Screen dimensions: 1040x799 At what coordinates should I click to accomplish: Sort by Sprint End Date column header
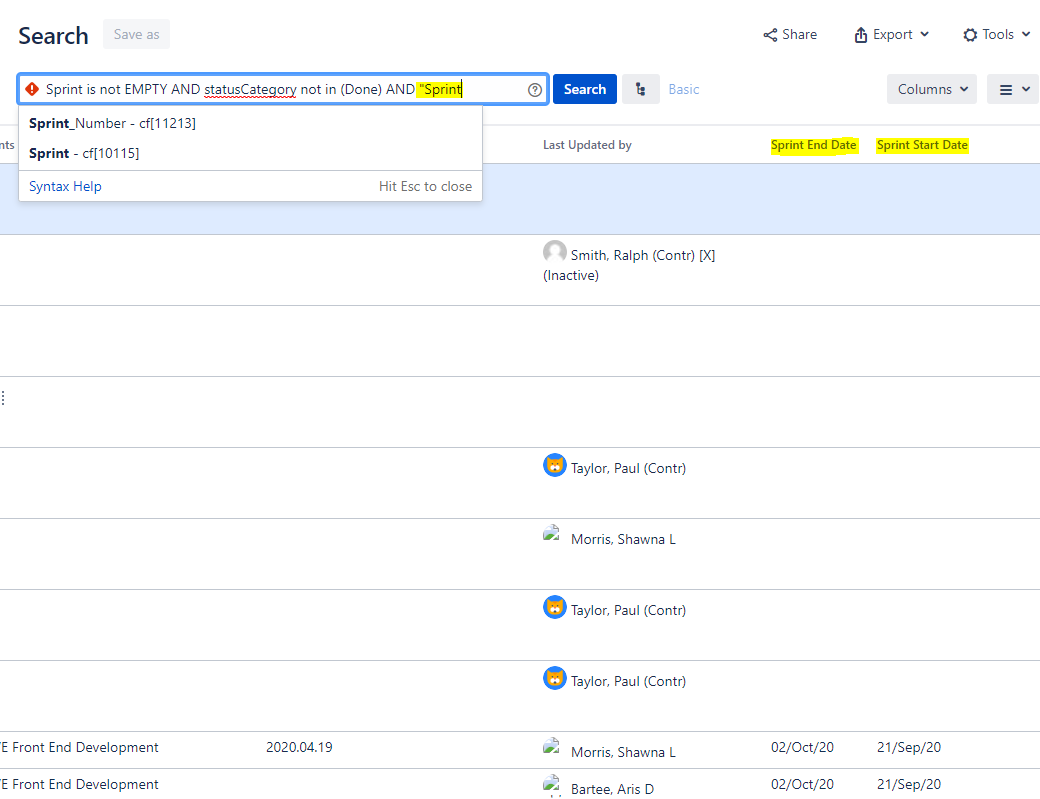pos(813,145)
